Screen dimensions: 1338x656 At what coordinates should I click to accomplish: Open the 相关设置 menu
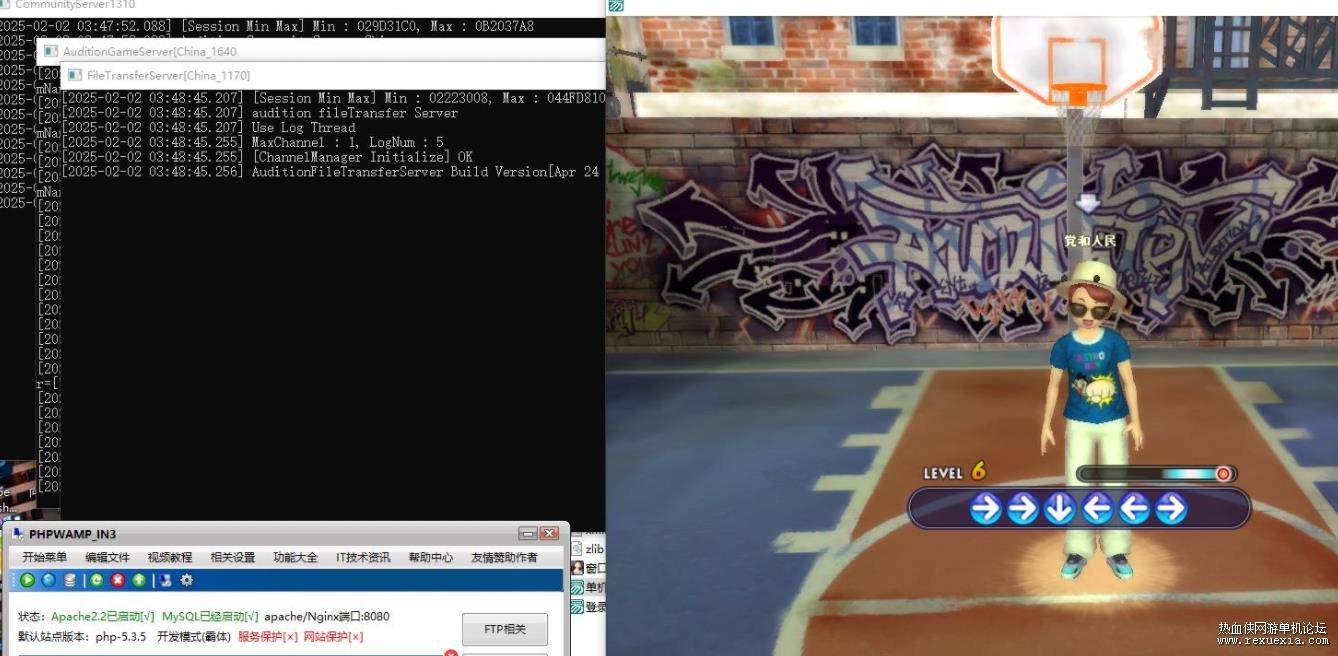[233, 557]
